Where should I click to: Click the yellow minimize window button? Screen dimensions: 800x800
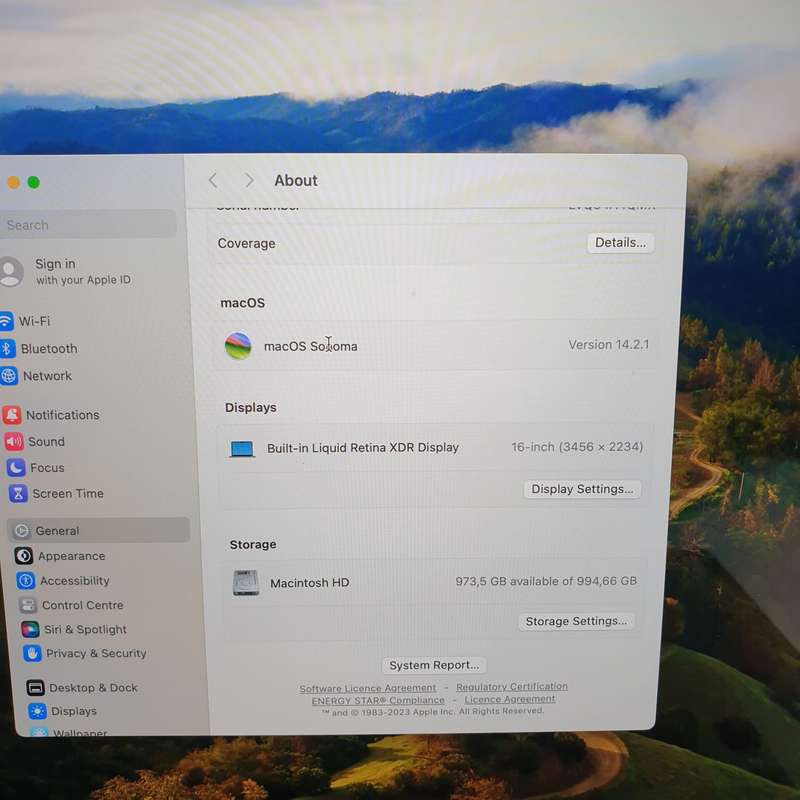point(13,182)
